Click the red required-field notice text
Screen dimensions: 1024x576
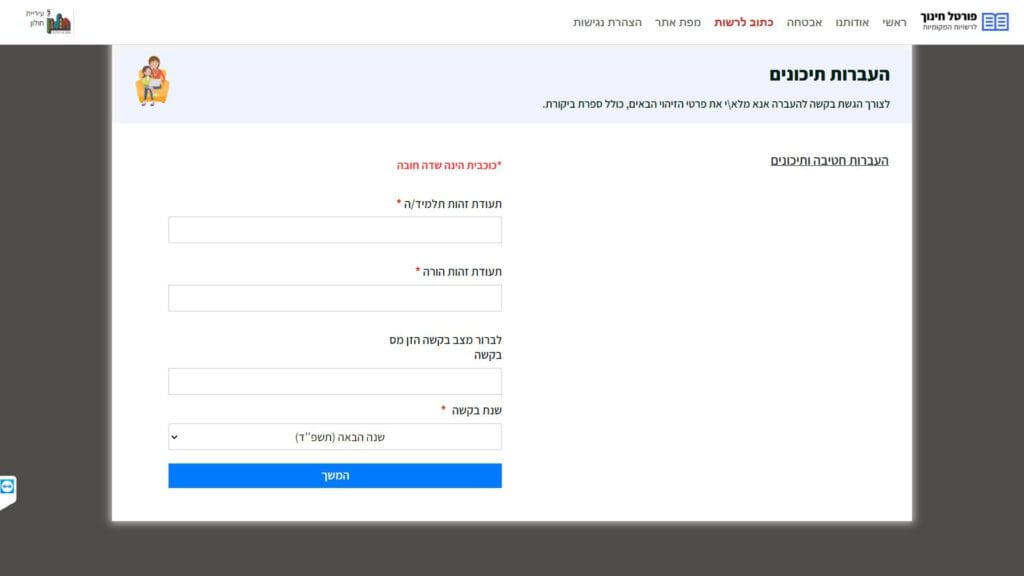449,165
